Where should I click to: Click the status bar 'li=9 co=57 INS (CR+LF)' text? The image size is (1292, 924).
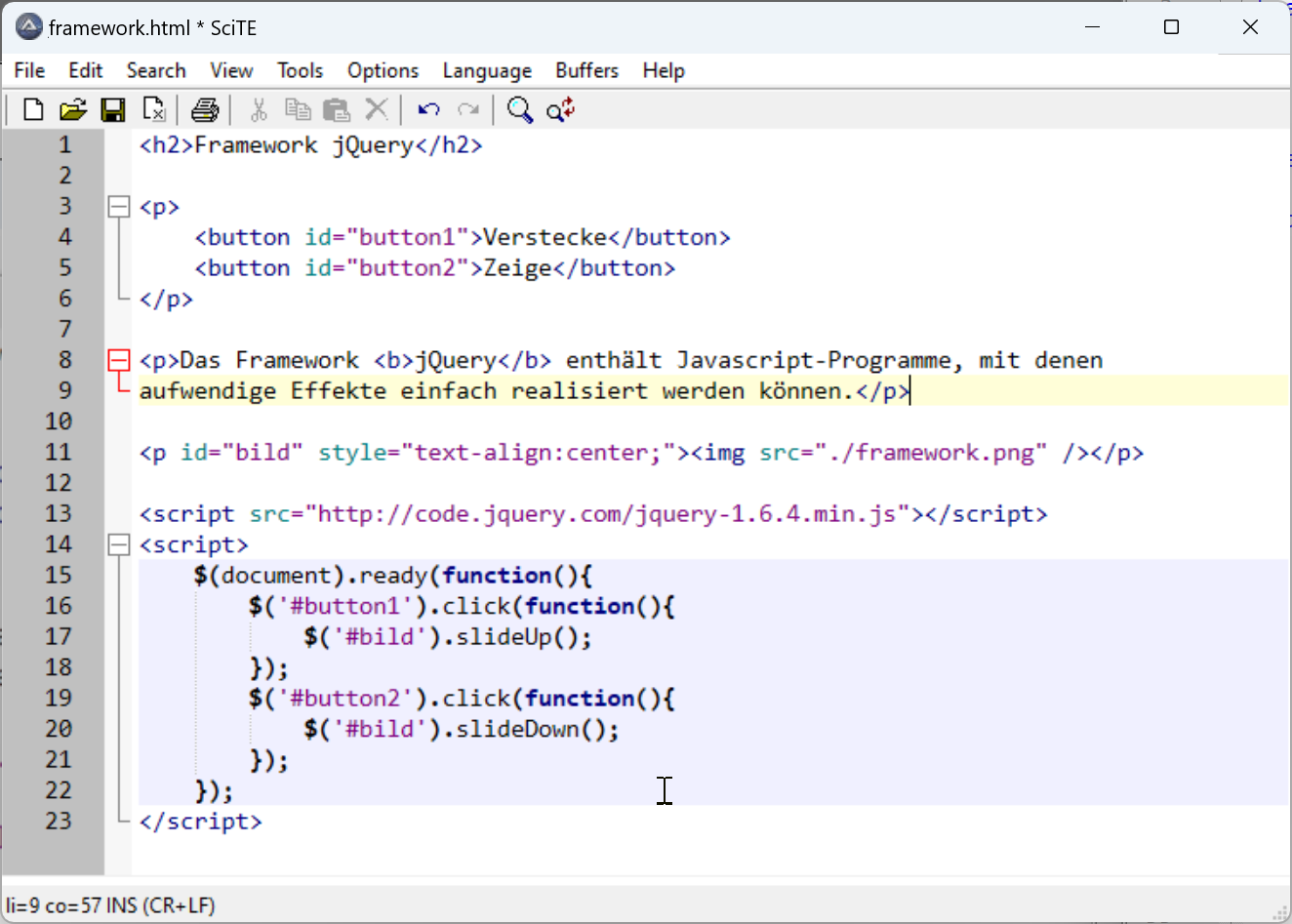click(x=111, y=905)
